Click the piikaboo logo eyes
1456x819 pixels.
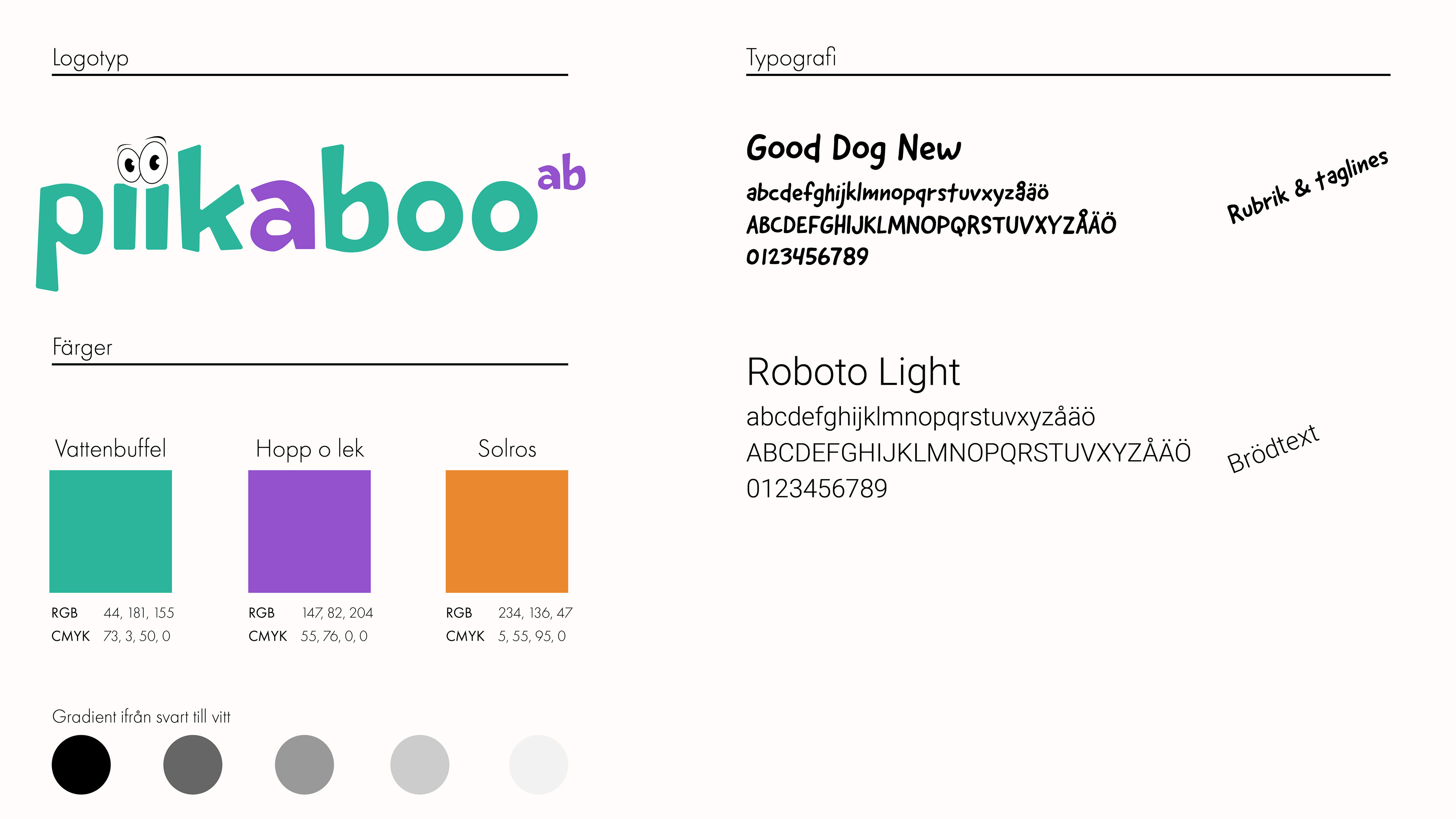click(x=143, y=162)
